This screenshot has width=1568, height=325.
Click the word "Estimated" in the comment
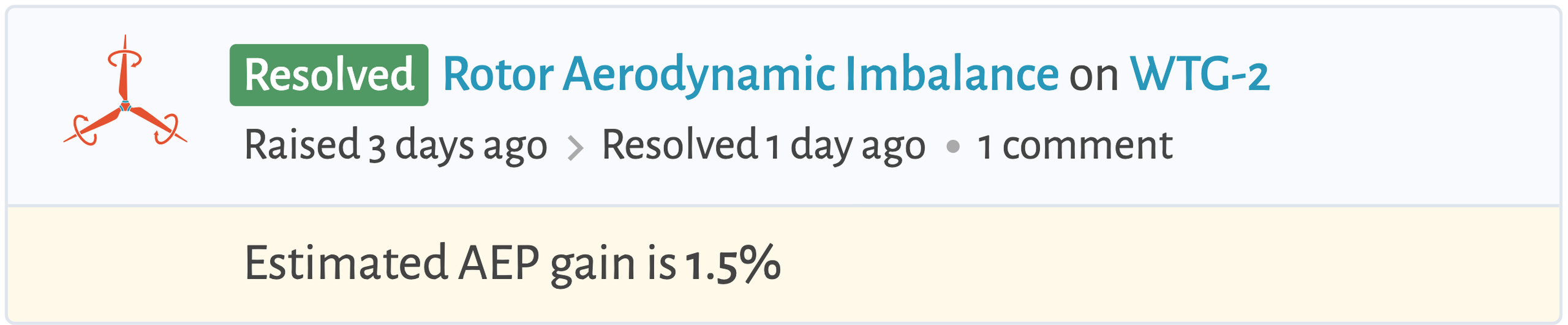pos(346,264)
